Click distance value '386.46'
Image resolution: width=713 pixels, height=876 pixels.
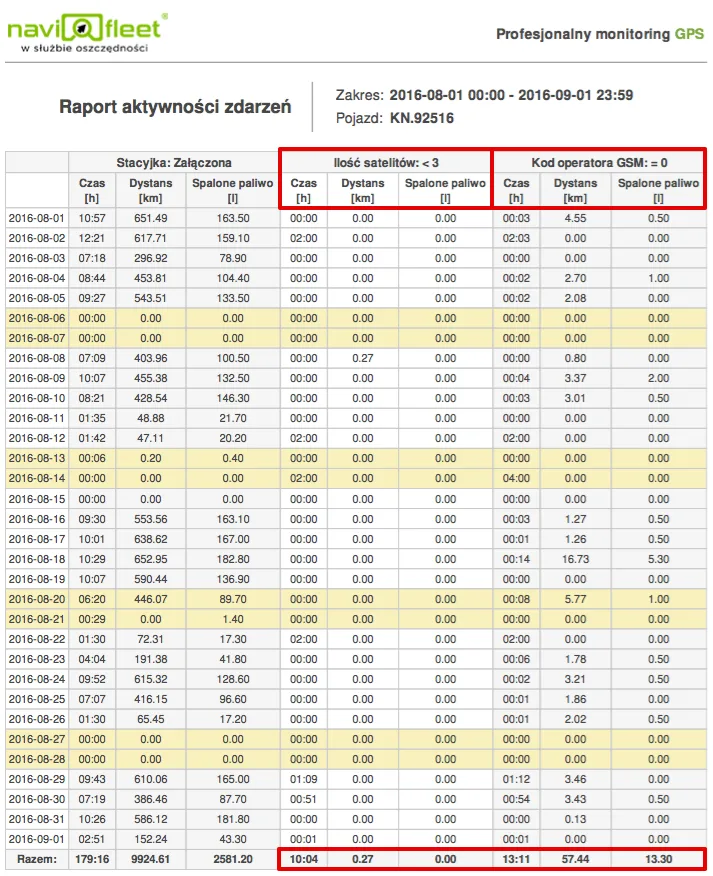pos(150,800)
